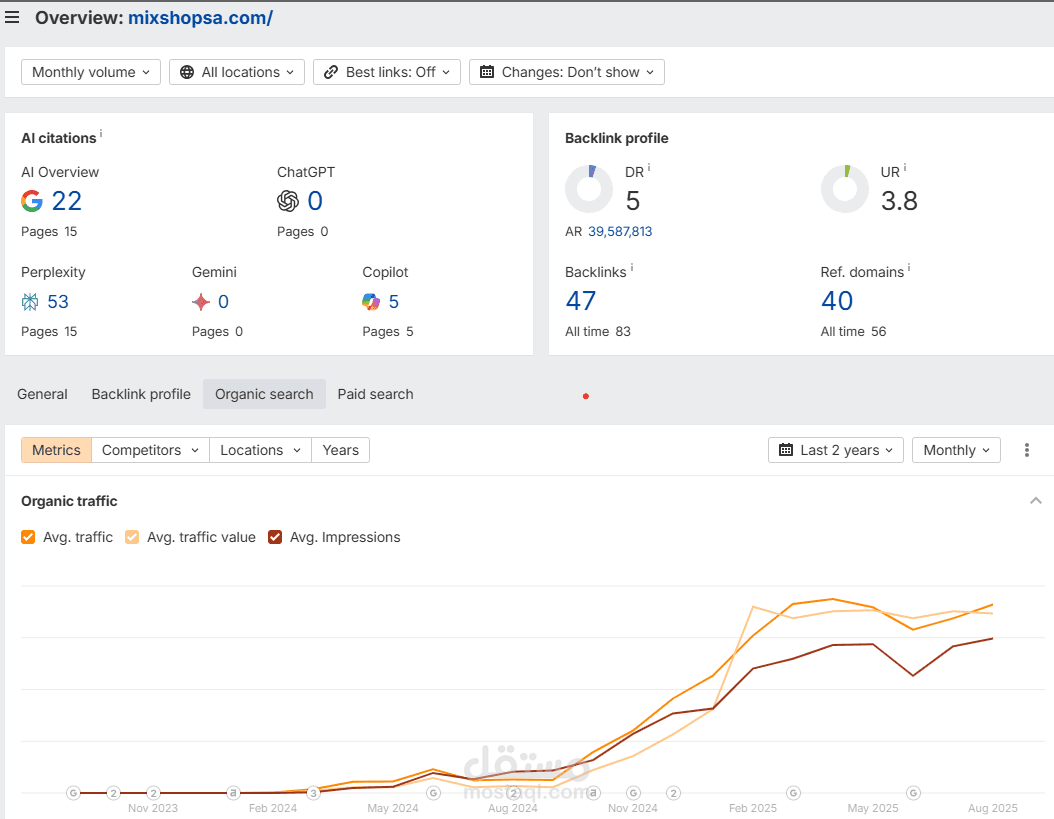The image size is (1054, 819).
Task: Open Ref. domains count 40
Action: pyautogui.click(x=837, y=301)
